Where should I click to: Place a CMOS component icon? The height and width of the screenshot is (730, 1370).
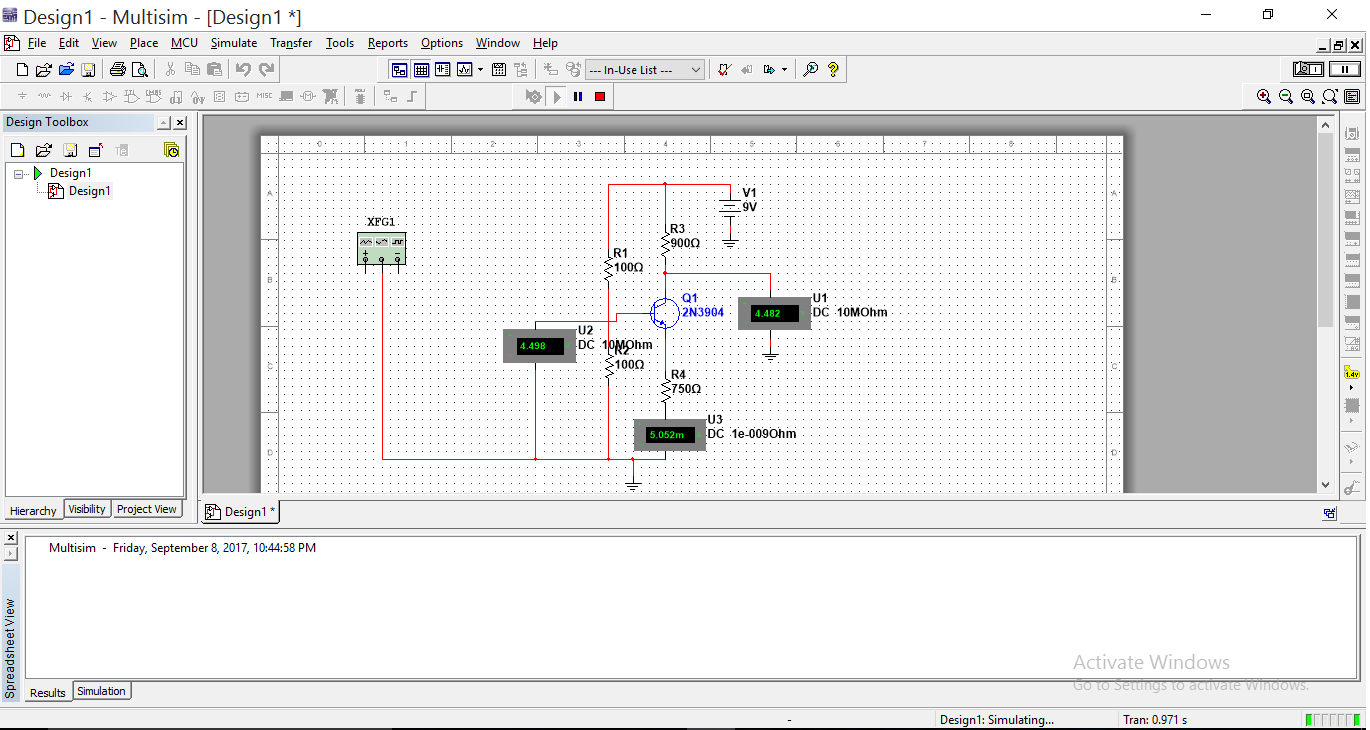tap(154, 97)
